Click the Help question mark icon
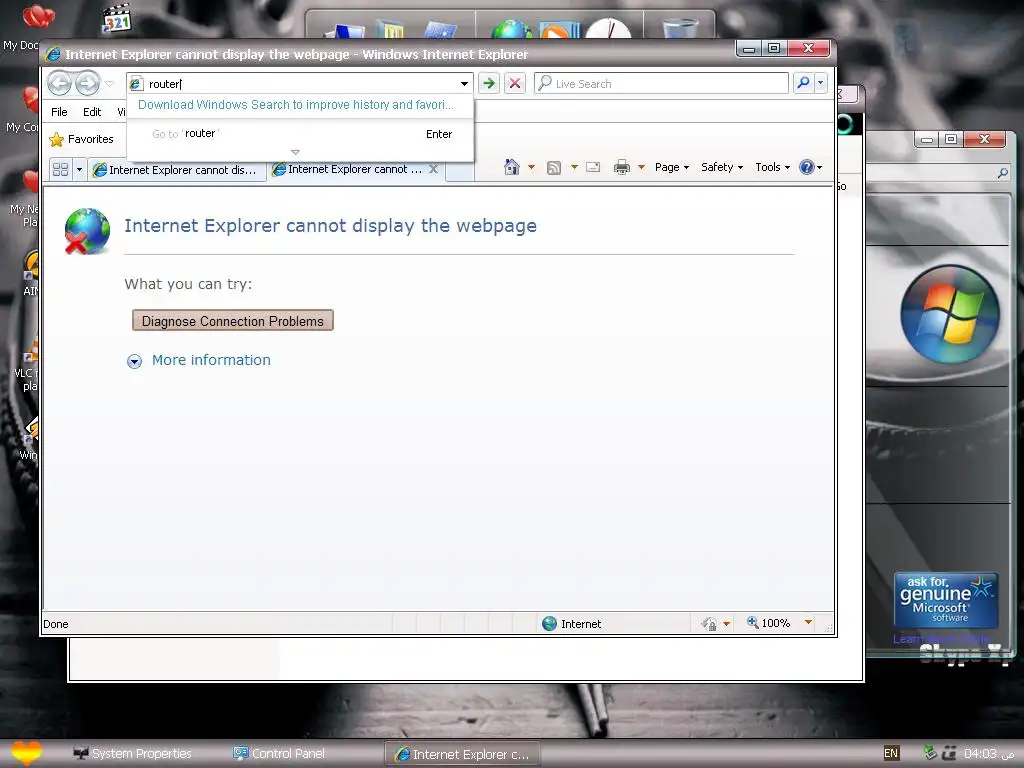1024x768 pixels. click(807, 167)
